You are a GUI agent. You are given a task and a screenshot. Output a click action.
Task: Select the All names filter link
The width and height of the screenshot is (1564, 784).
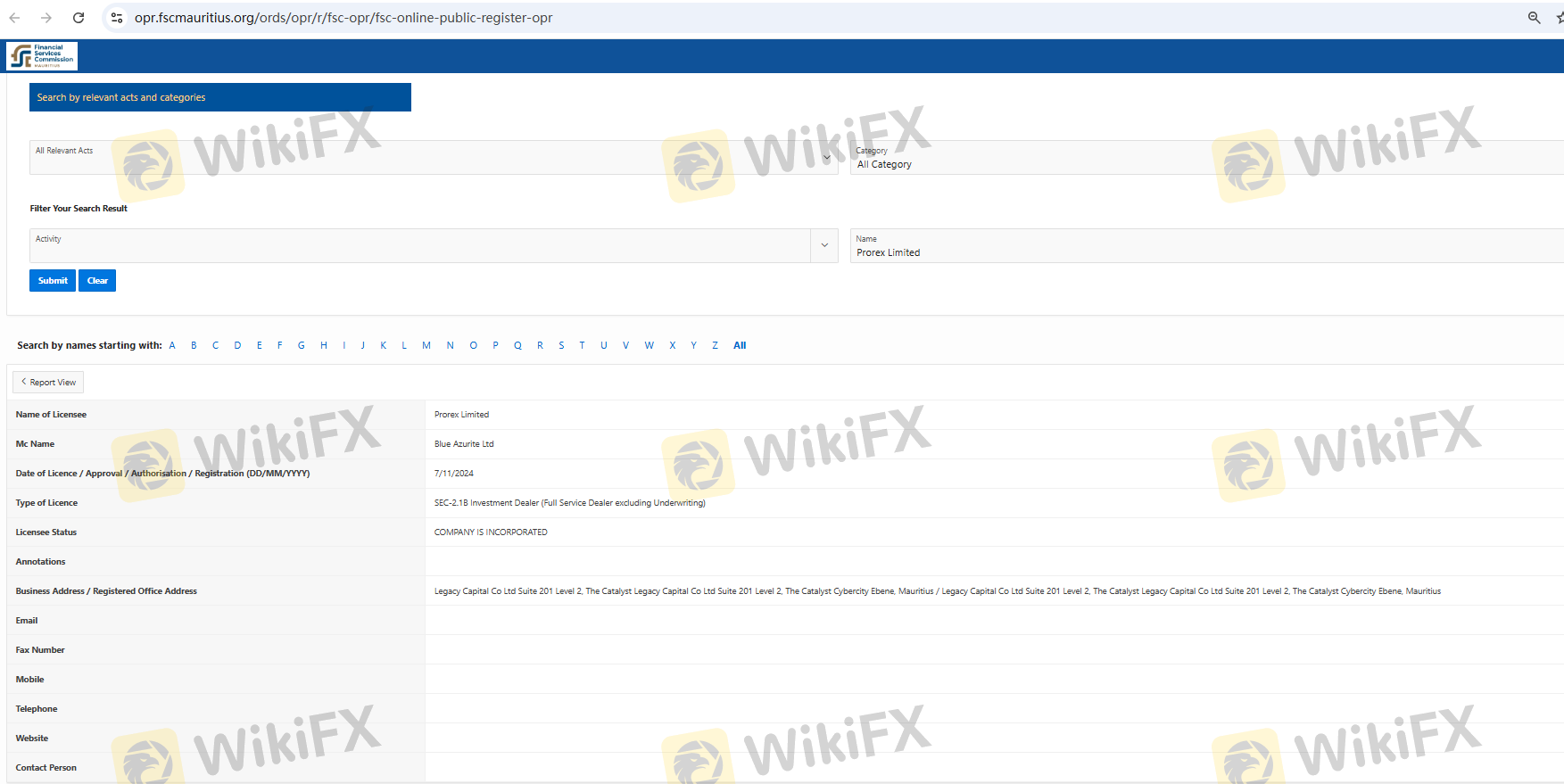click(x=740, y=346)
